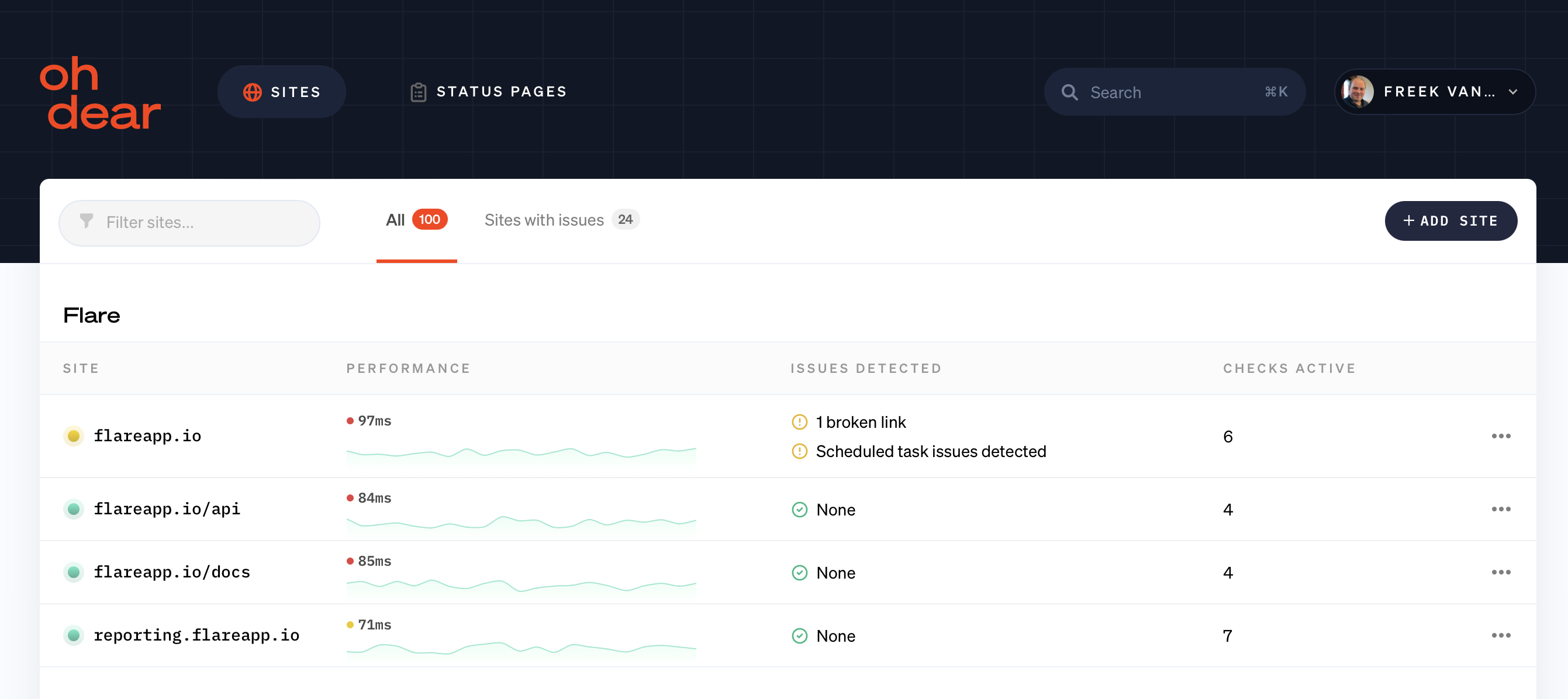Click the Flare group heading
This screenshot has height=699, width=1568.
[92, 315]
